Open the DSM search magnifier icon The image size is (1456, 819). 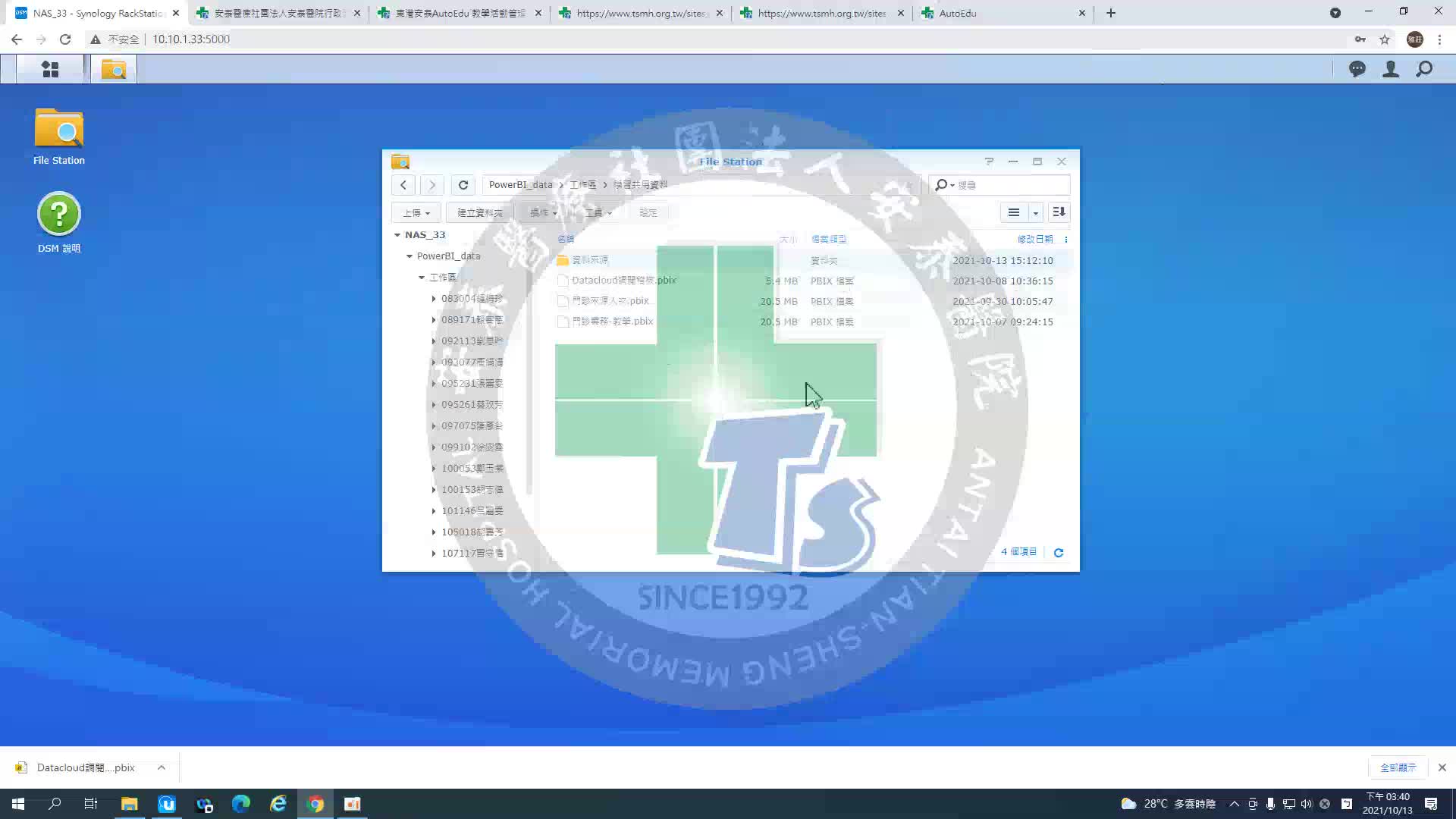1424,69
